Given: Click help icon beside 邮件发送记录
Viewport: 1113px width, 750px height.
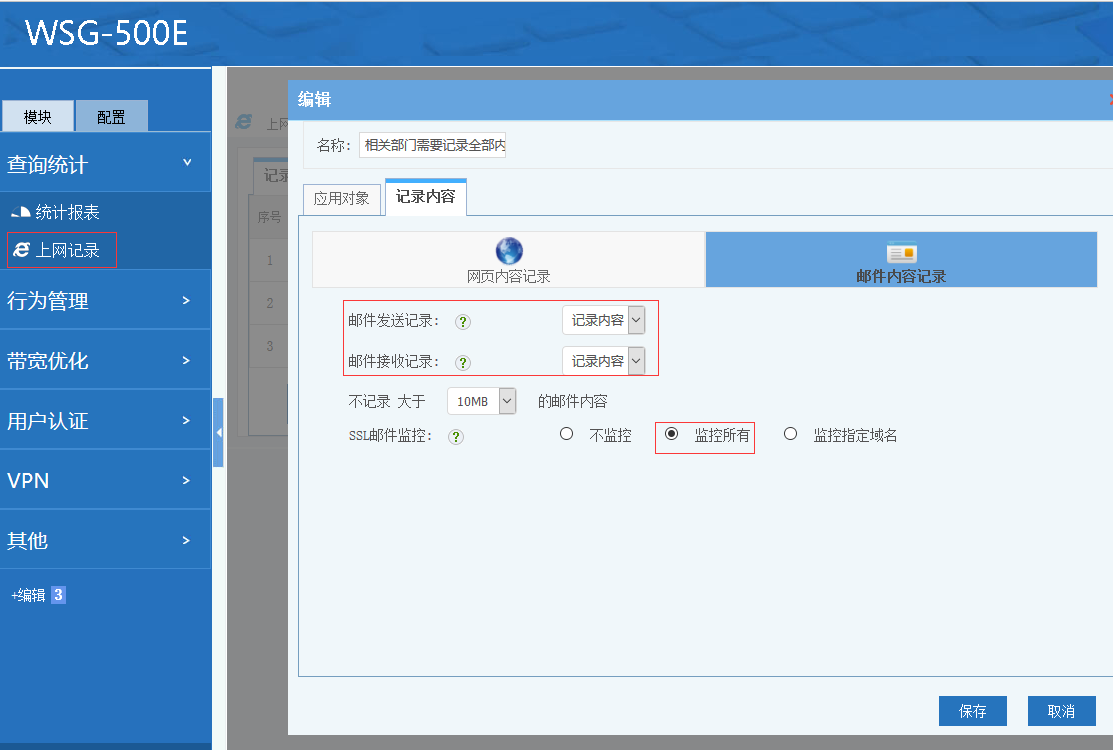Looking at the screenshot, I should [463, 322].
